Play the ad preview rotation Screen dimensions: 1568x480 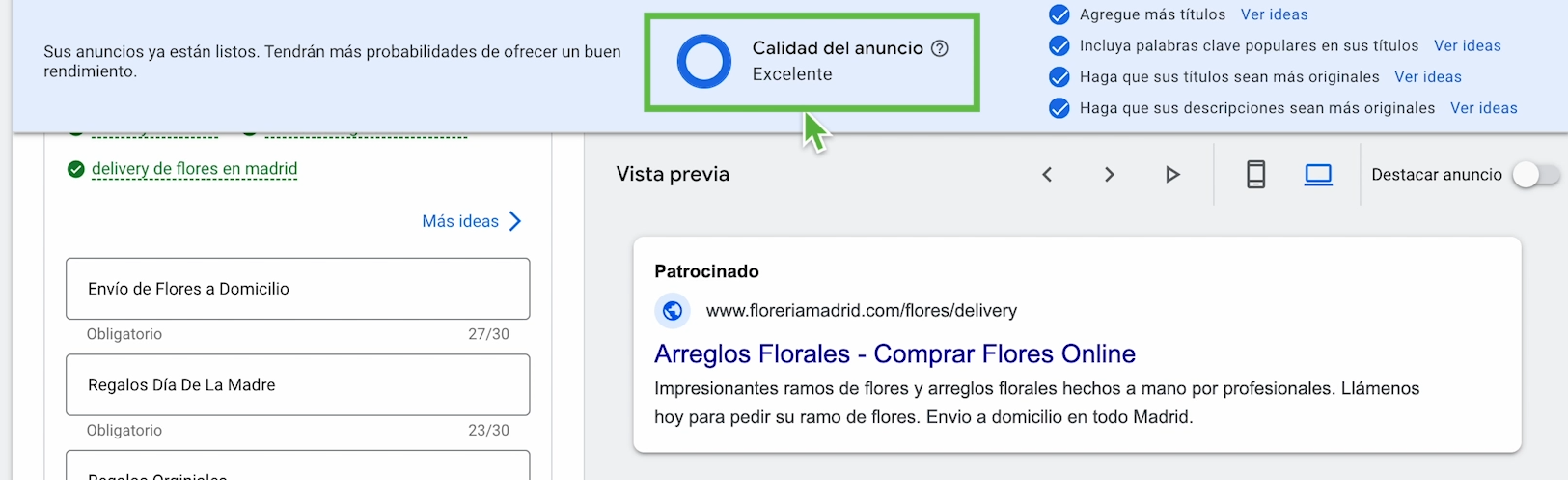tap(1172, 175)
